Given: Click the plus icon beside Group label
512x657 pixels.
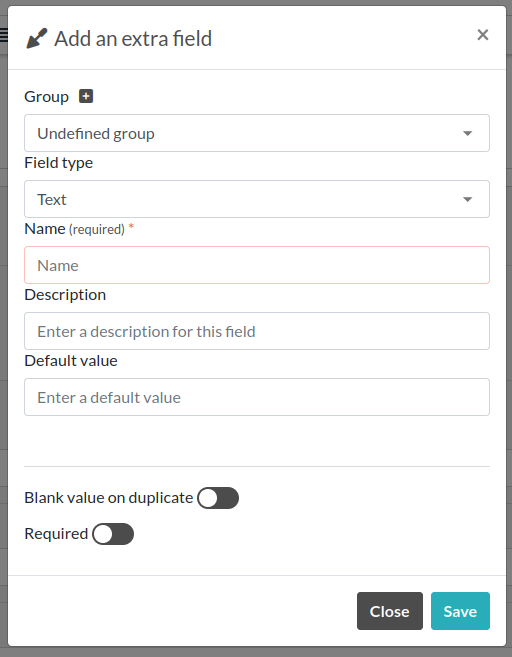Looking at the screenshot, I should [86, 96].
